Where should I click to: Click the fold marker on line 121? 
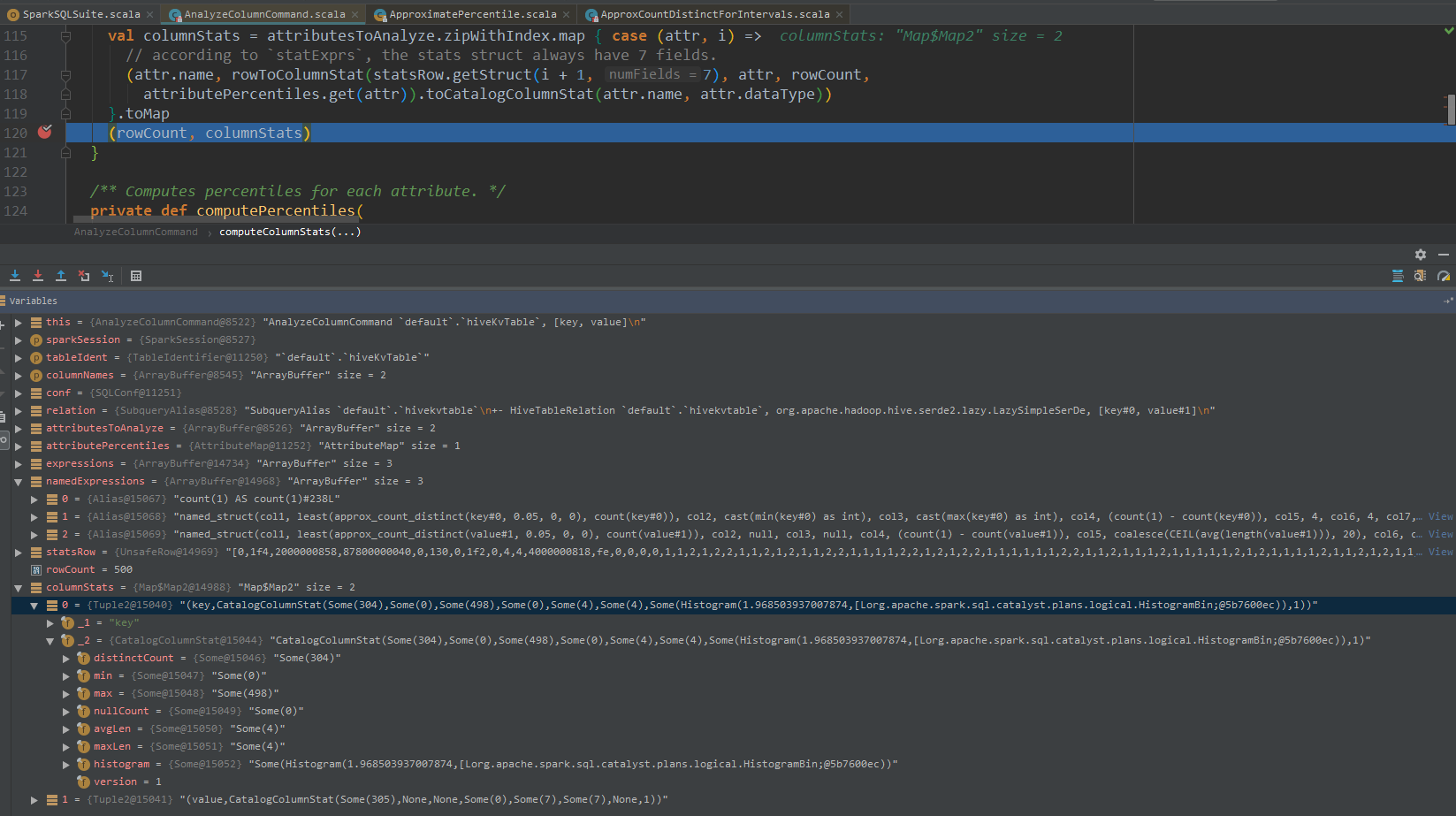pos(65,153)
